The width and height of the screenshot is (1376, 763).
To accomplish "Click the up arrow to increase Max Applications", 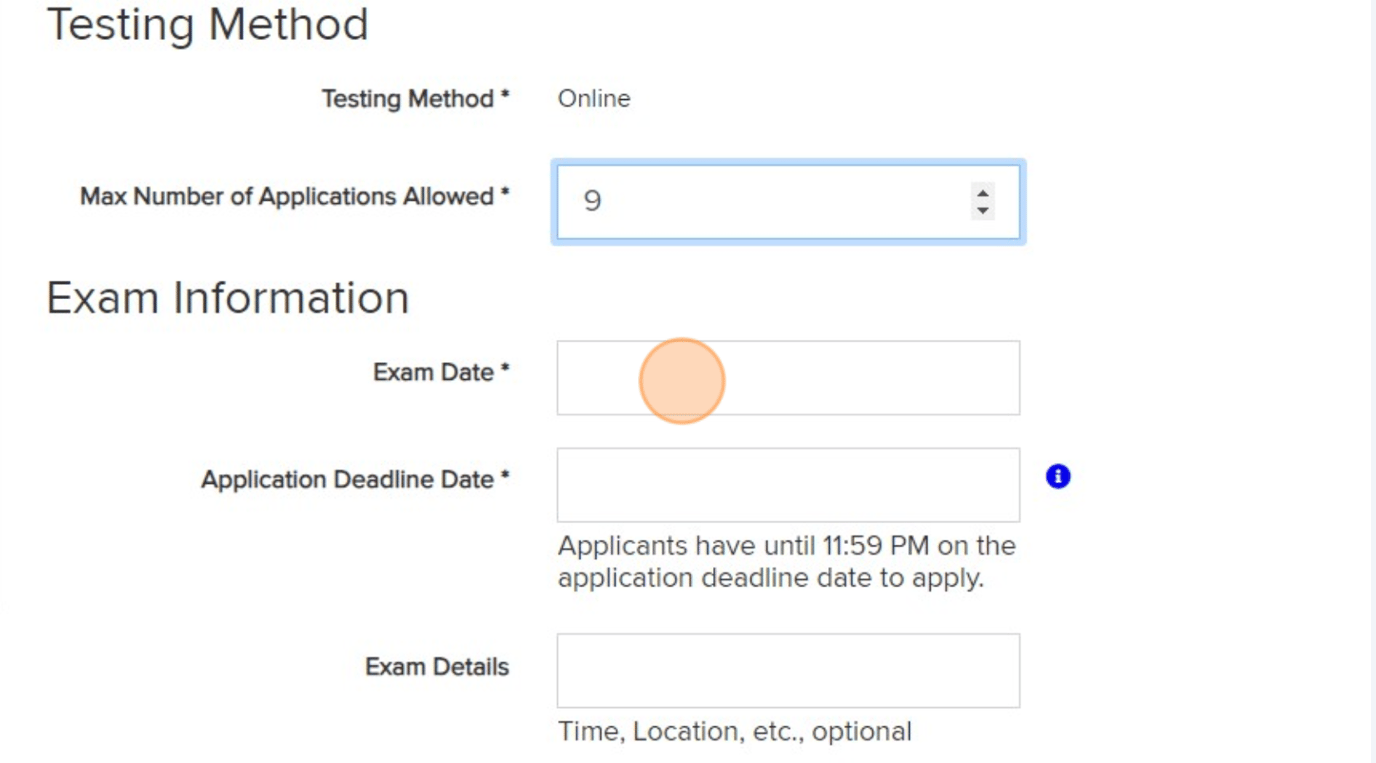I will pyautogui.click(x=983, y=193).
